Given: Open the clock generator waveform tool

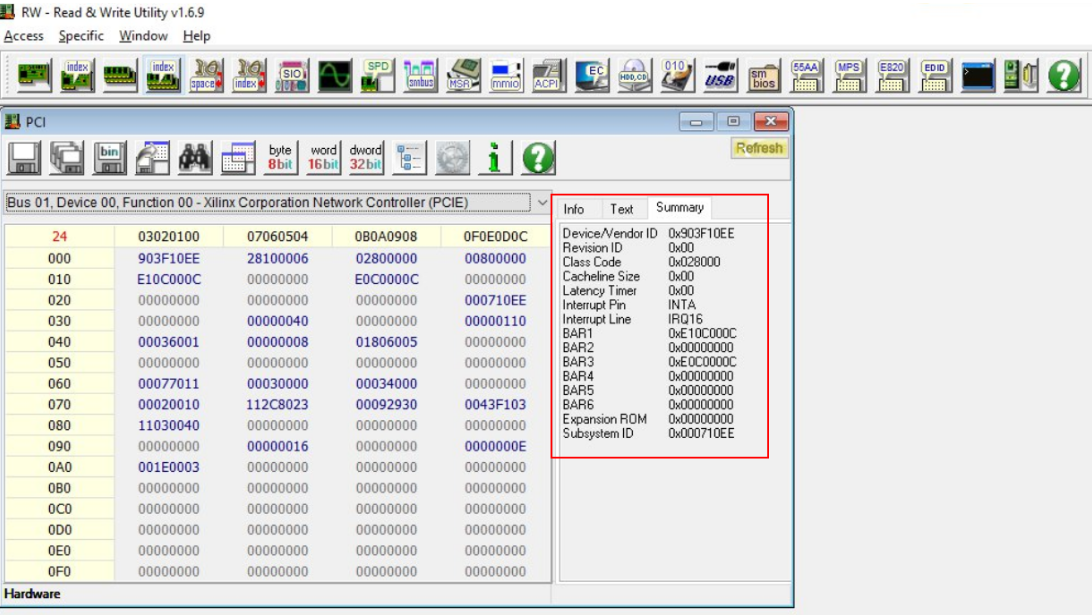Looking at the screenshot, I should tap(335, 75).
